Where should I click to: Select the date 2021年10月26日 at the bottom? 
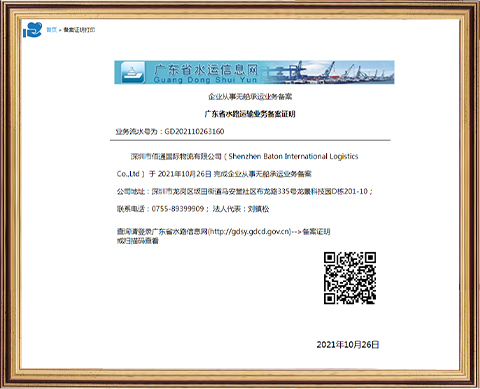(348, 345)
